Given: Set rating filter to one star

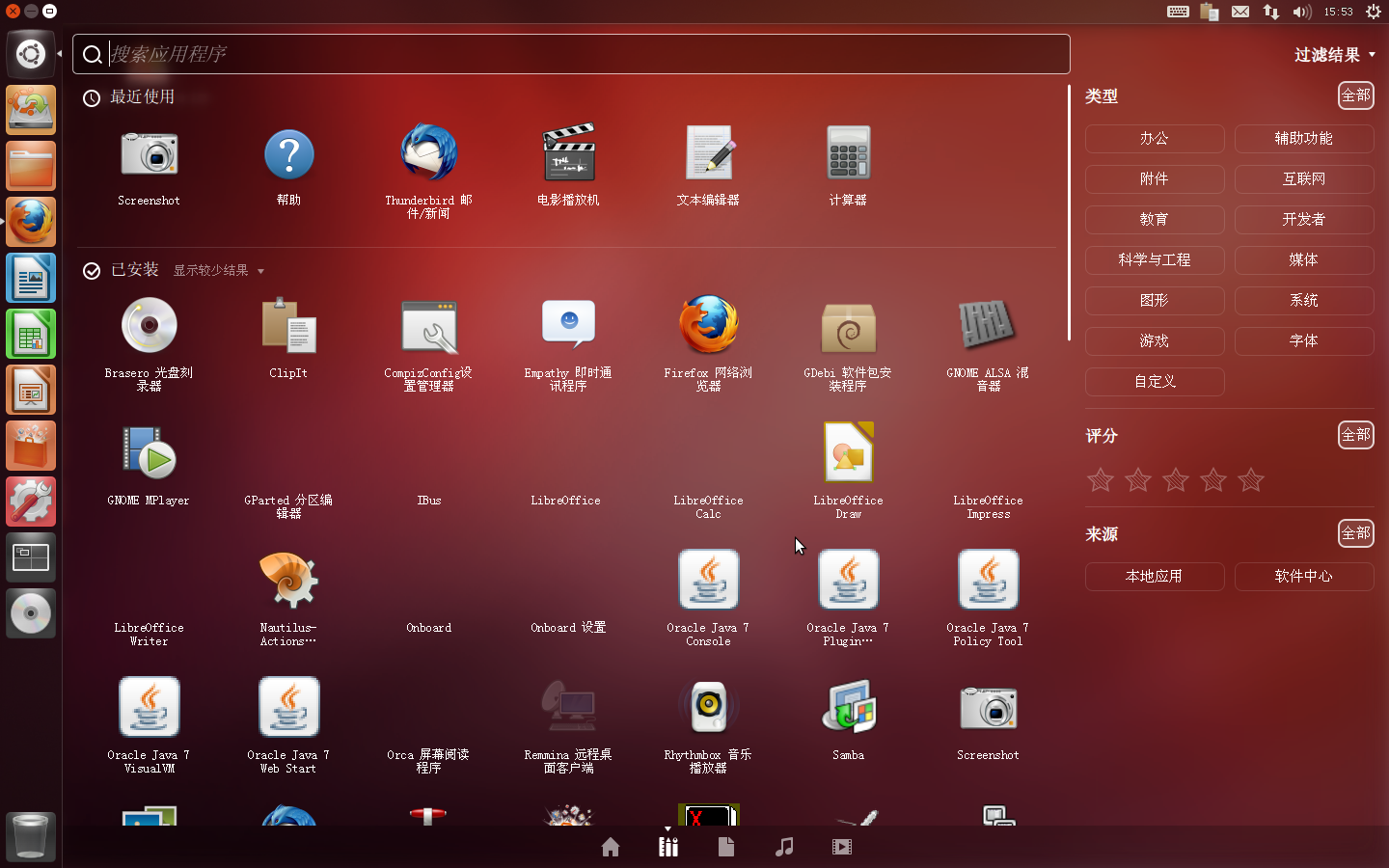Looking at the screenshot, I should 1101,479.
